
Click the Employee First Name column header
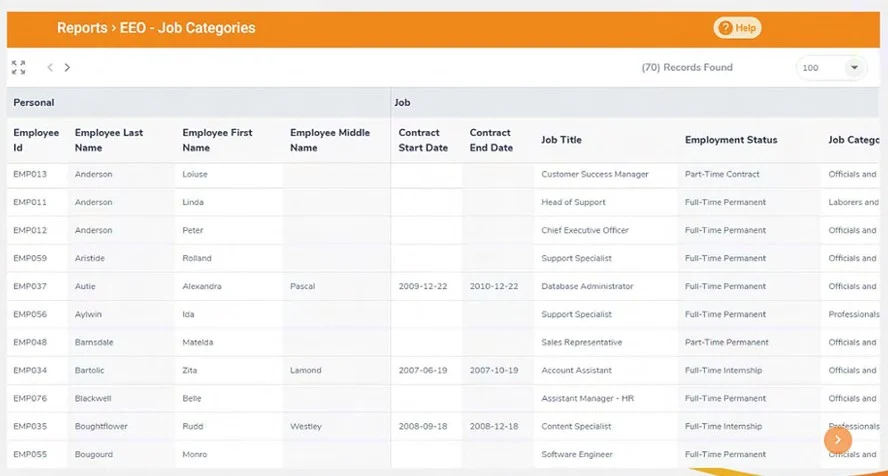click(217, 140)
